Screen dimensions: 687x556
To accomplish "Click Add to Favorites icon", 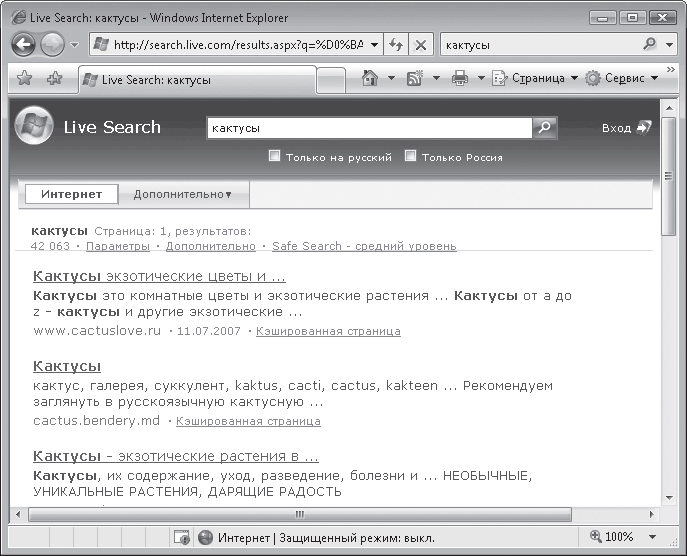I will (x=55, y=78).
